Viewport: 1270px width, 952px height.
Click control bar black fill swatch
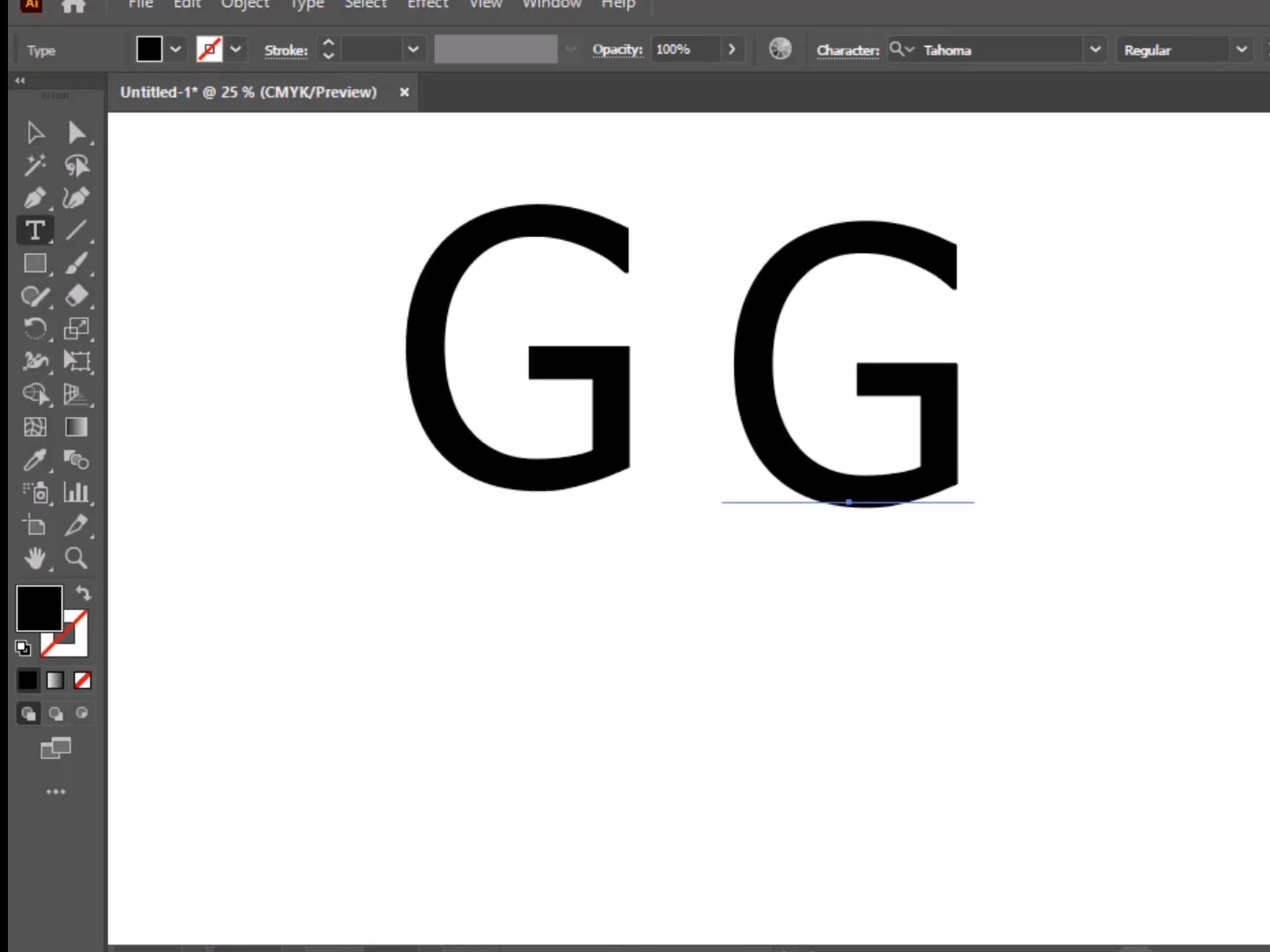point(149,49)
